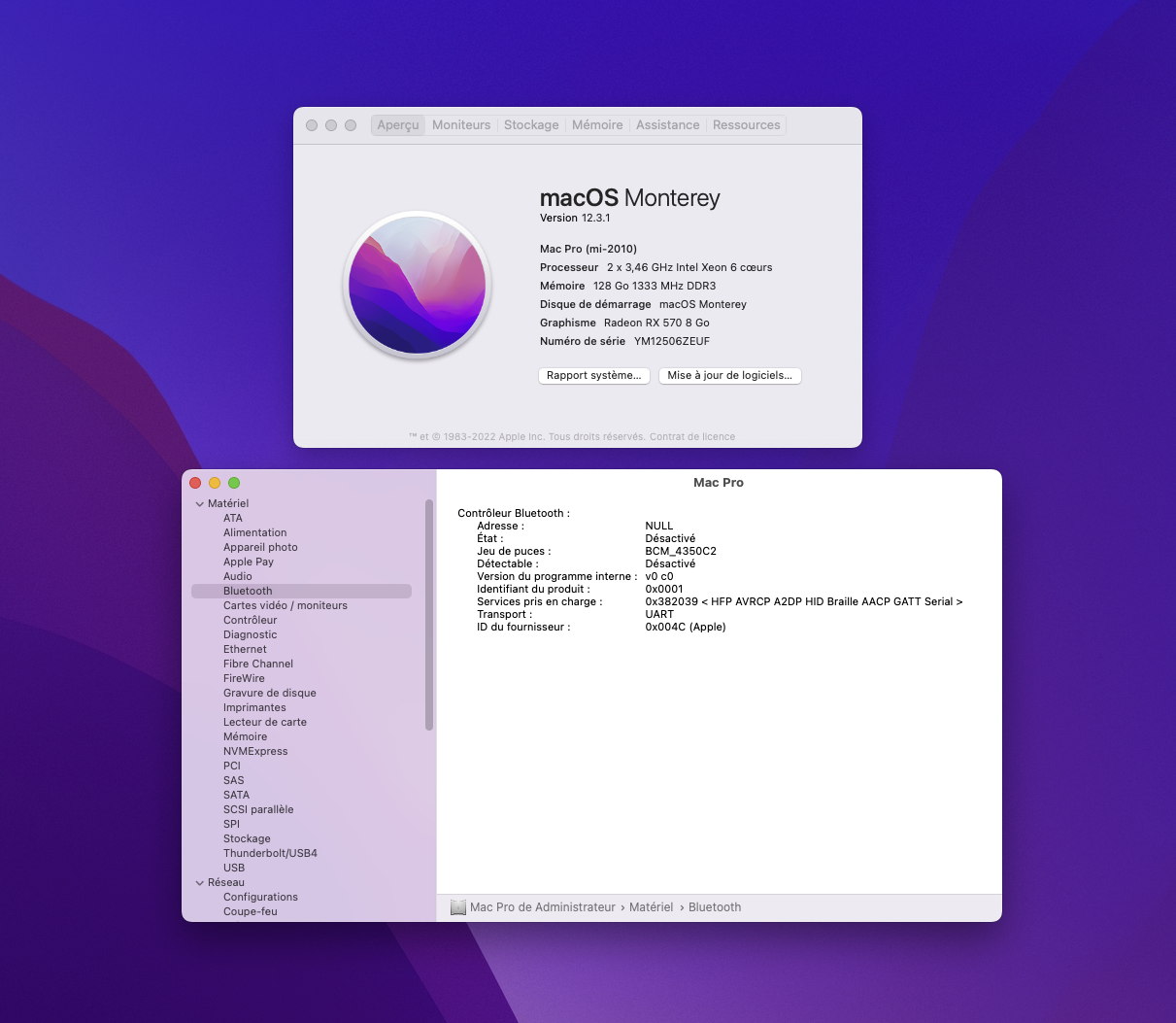
Task: Open the Moniteurs tab
Action: click(x=461, y=125)
